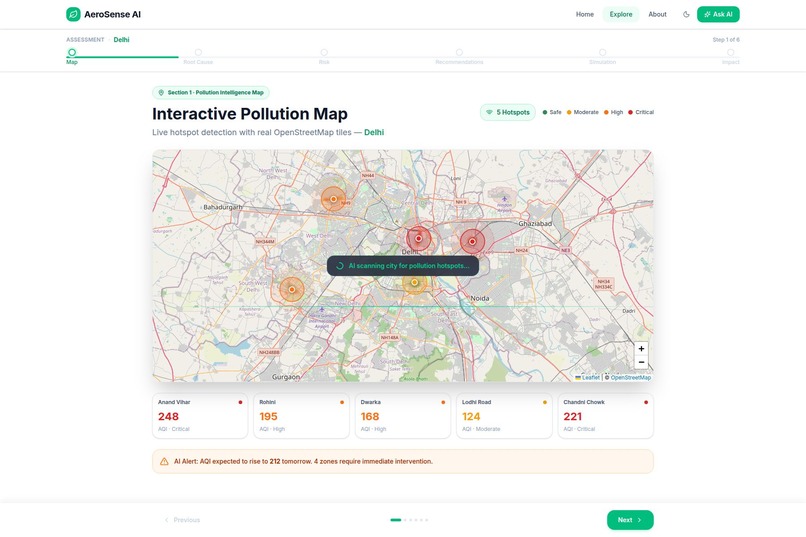Image resolution: width=806 pixels, height=537 pixels.
Task: Select the Rohini hotspot marker on the map
Action: click(333, 199)
